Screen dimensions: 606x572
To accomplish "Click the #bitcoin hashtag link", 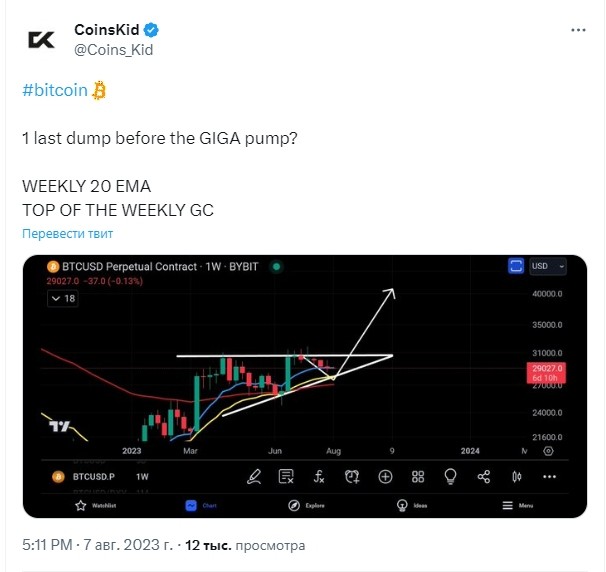I will [x=55, y=90].
